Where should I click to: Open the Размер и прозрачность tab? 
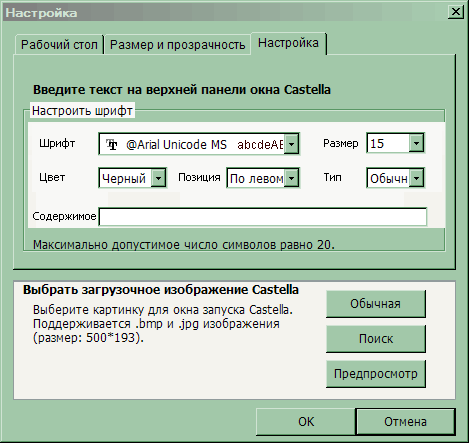click(x=177, y=44)
